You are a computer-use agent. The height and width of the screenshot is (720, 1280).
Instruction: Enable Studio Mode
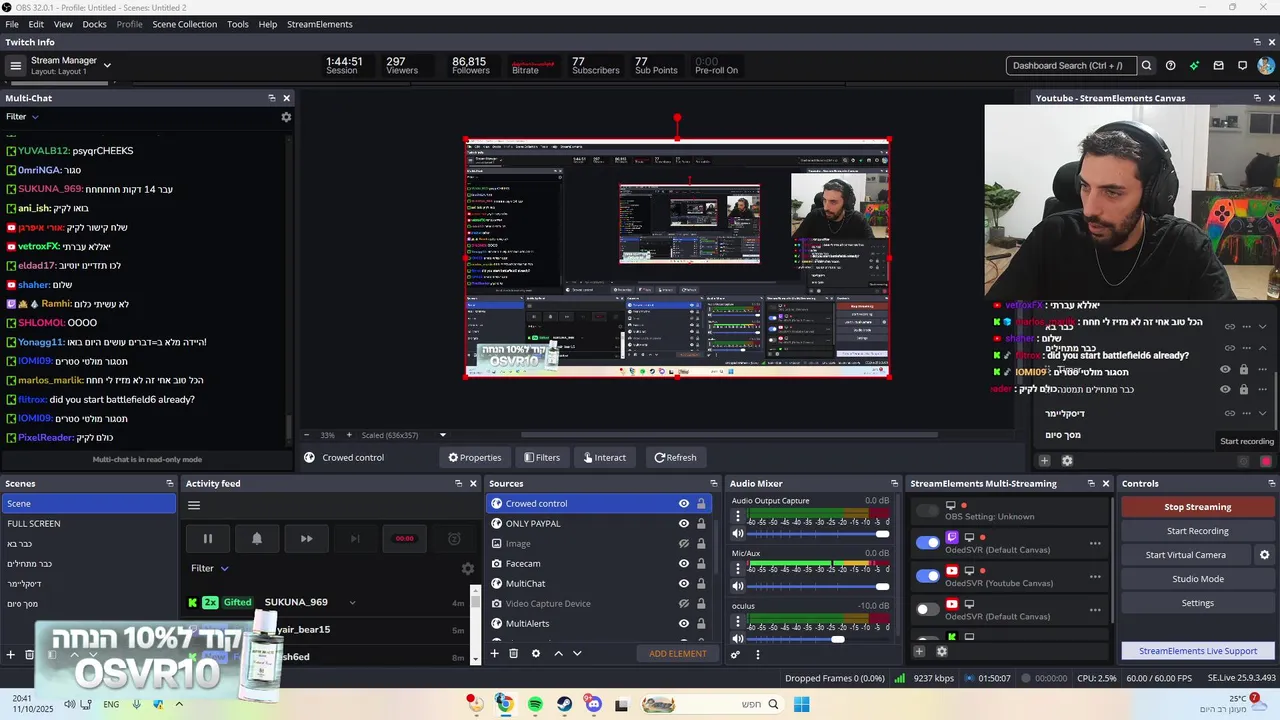1197,579
